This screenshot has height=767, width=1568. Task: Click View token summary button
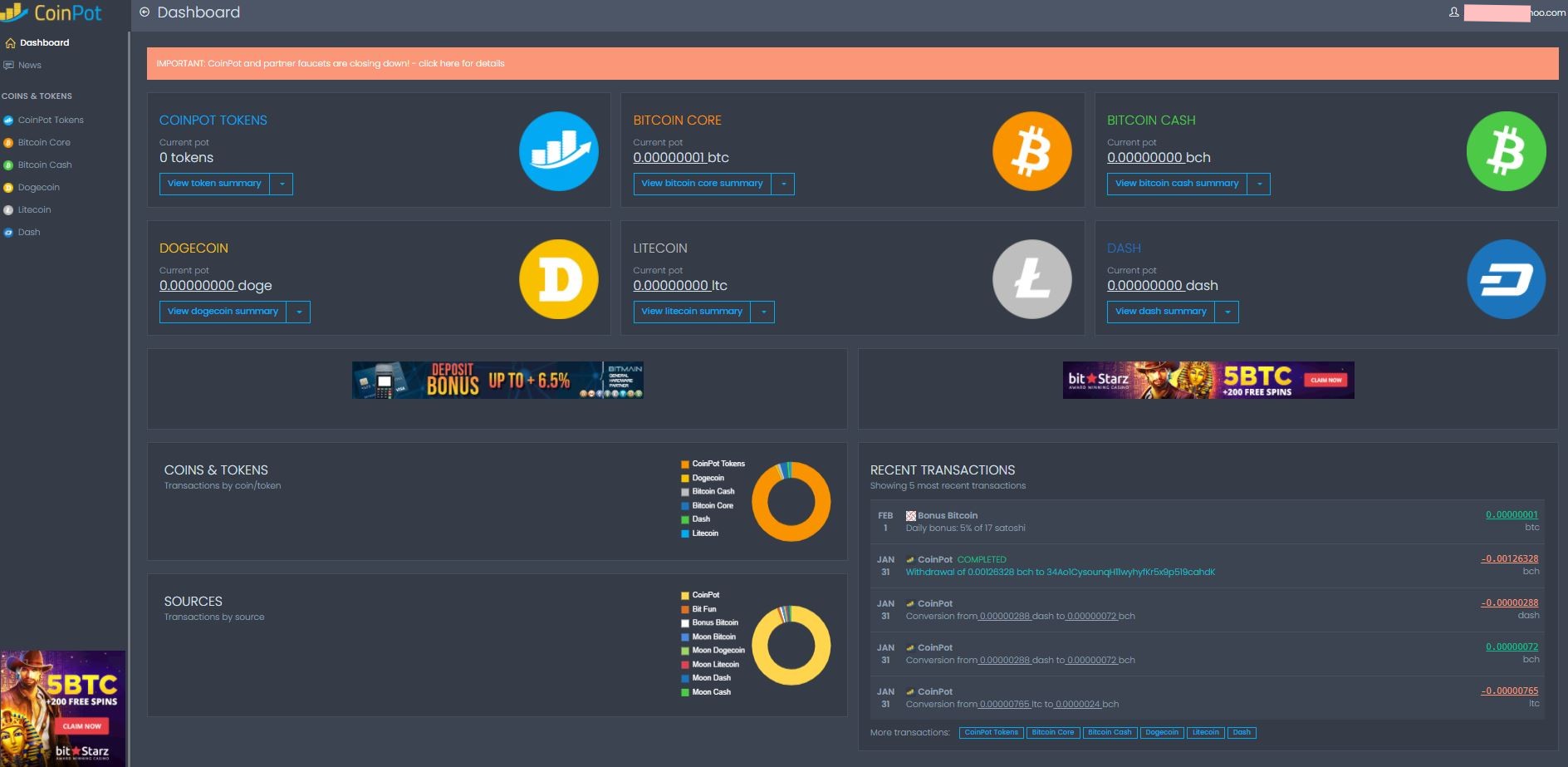(214, 184)
